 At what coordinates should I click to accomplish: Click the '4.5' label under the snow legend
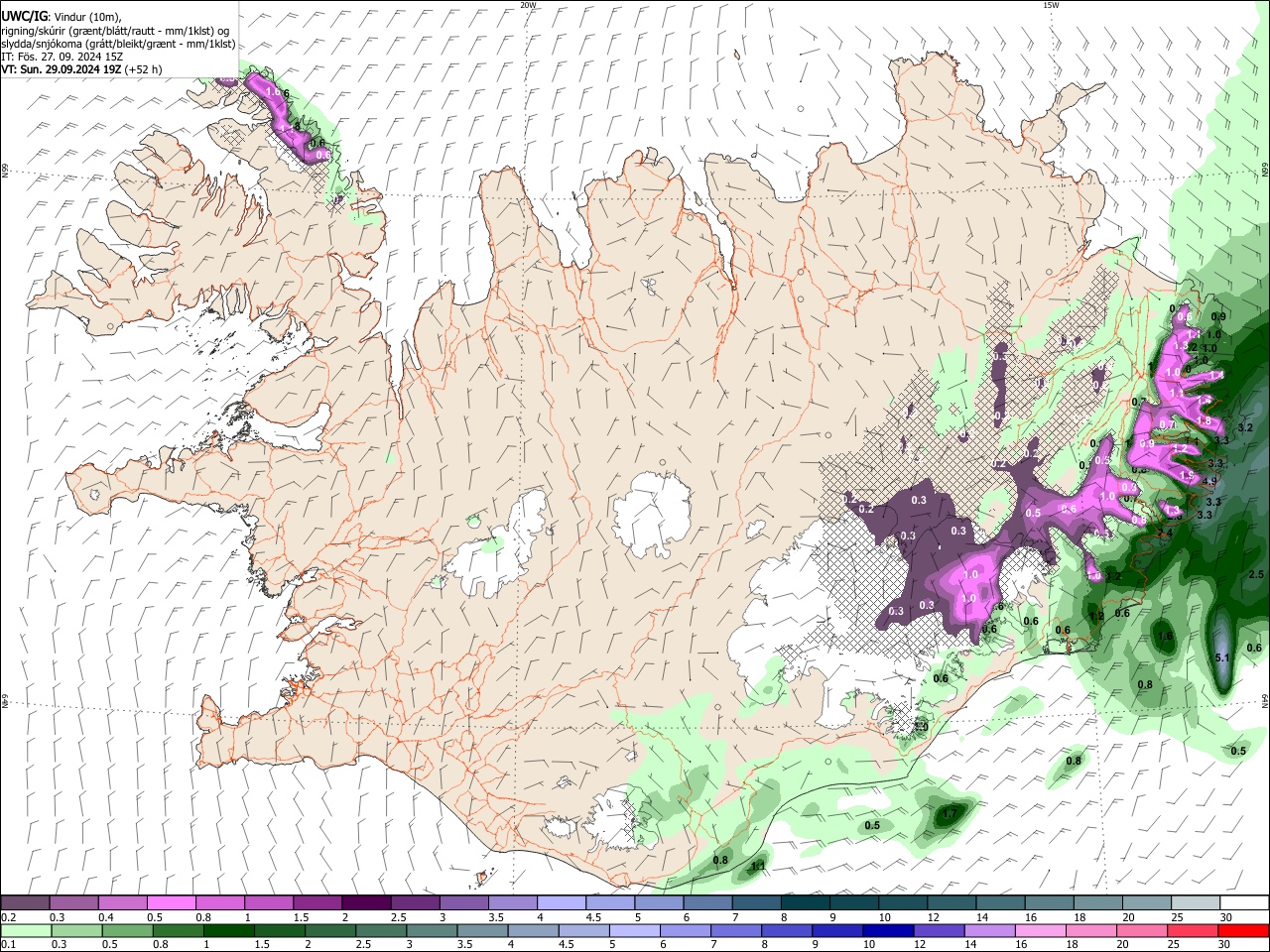pyautogui.click(x=593, y=917)
